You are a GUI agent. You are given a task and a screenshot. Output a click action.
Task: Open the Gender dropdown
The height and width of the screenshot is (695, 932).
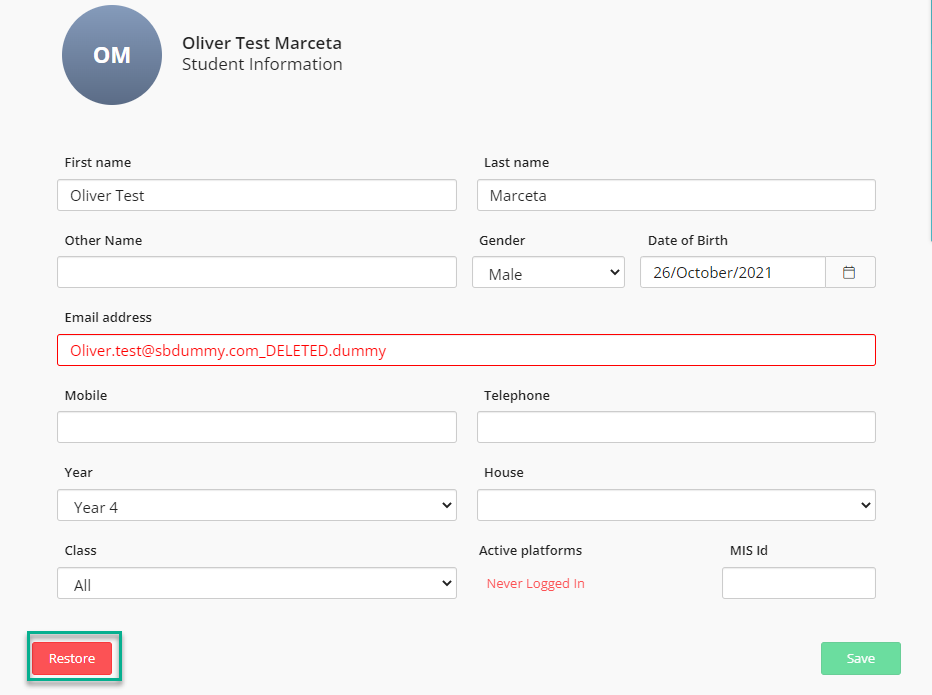[x=548, y=272]
